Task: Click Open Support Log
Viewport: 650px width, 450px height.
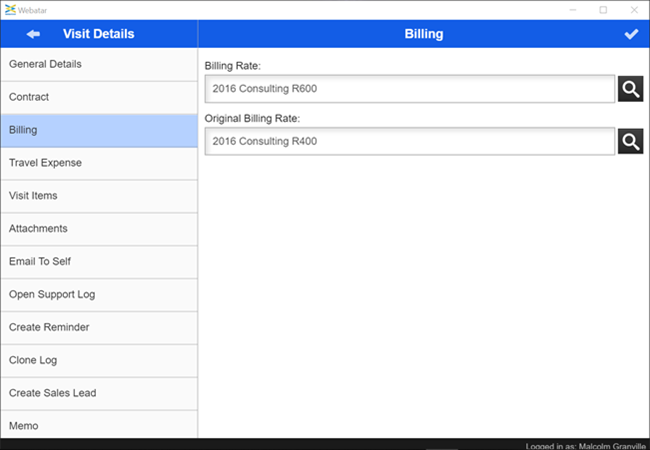Action: (x=99, y=295)
